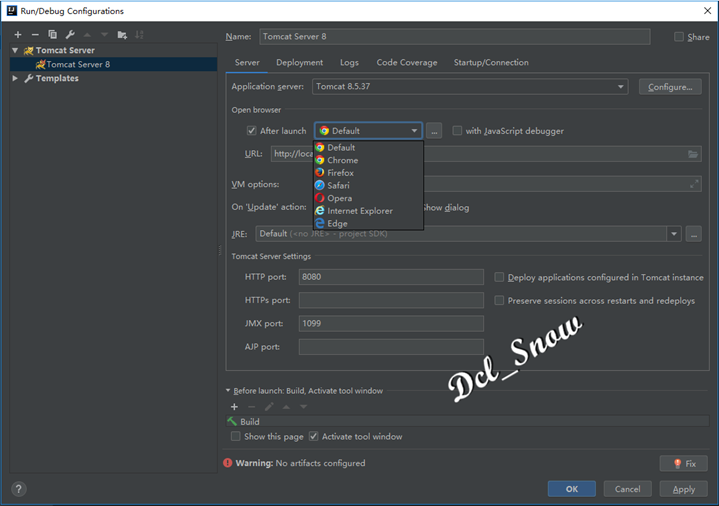Click the JRE ellipsis browse button

click(694, 234)
